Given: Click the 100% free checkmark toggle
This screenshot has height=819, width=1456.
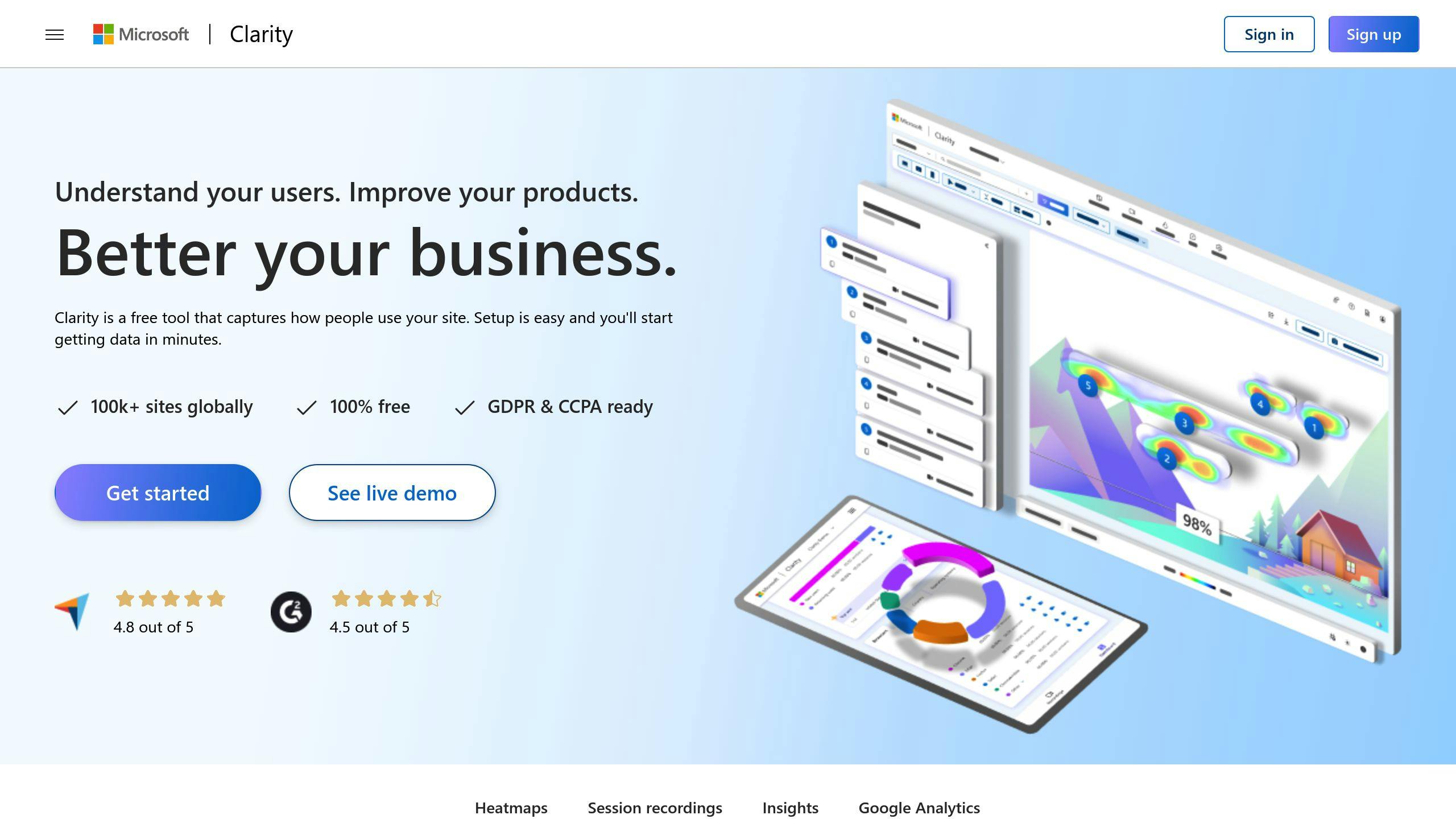Looking at the screenshot, I should (x=305, y=407).
